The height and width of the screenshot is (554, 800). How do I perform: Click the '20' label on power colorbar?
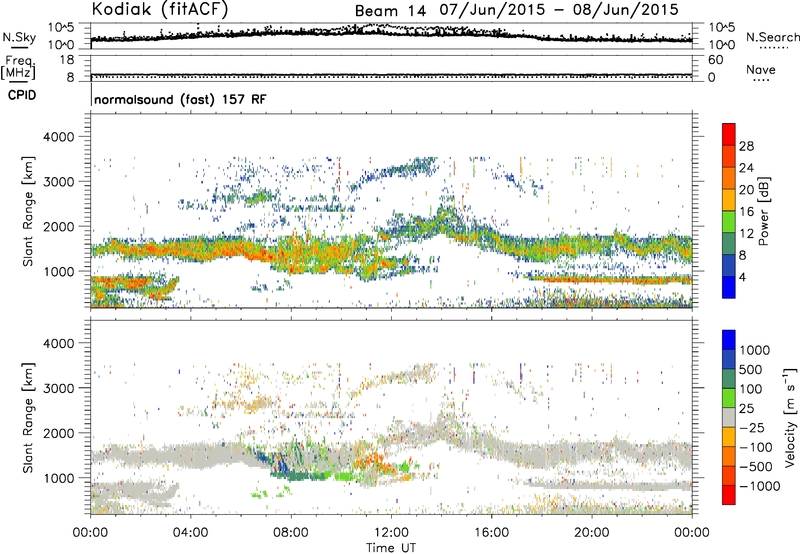pos(746,190)
